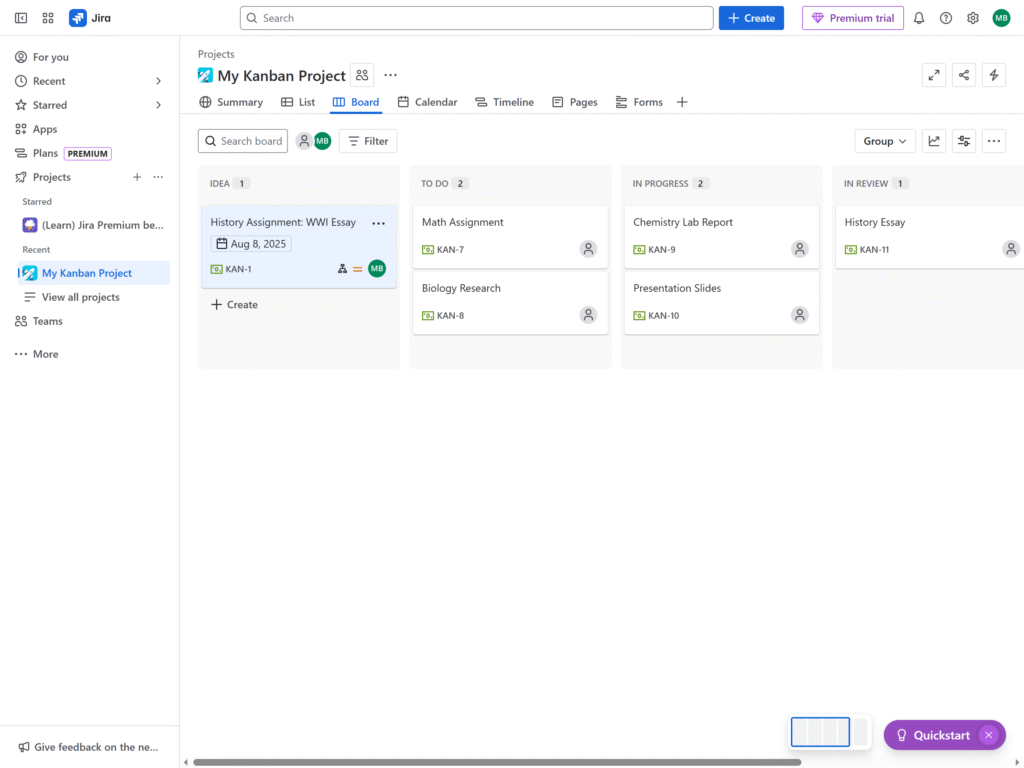
Task: Click the Jira logo
Action: click(90, 18)
